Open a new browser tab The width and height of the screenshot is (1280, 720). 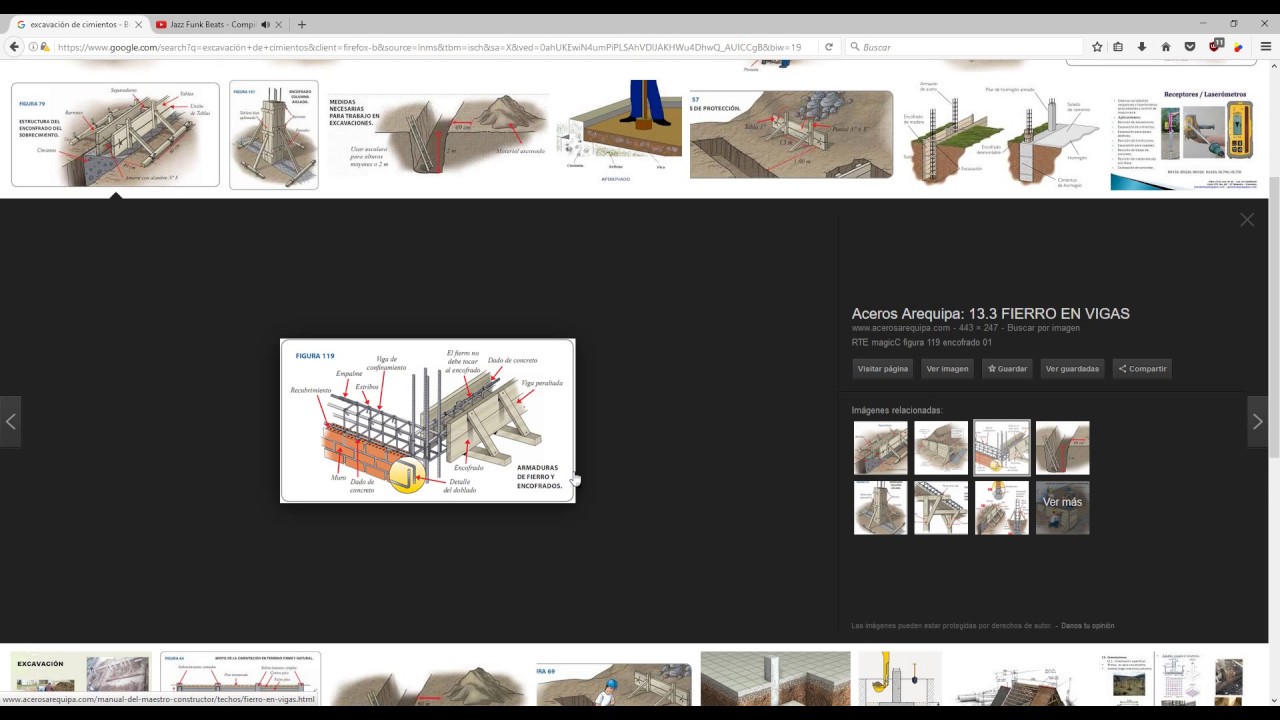coord(302,24)
